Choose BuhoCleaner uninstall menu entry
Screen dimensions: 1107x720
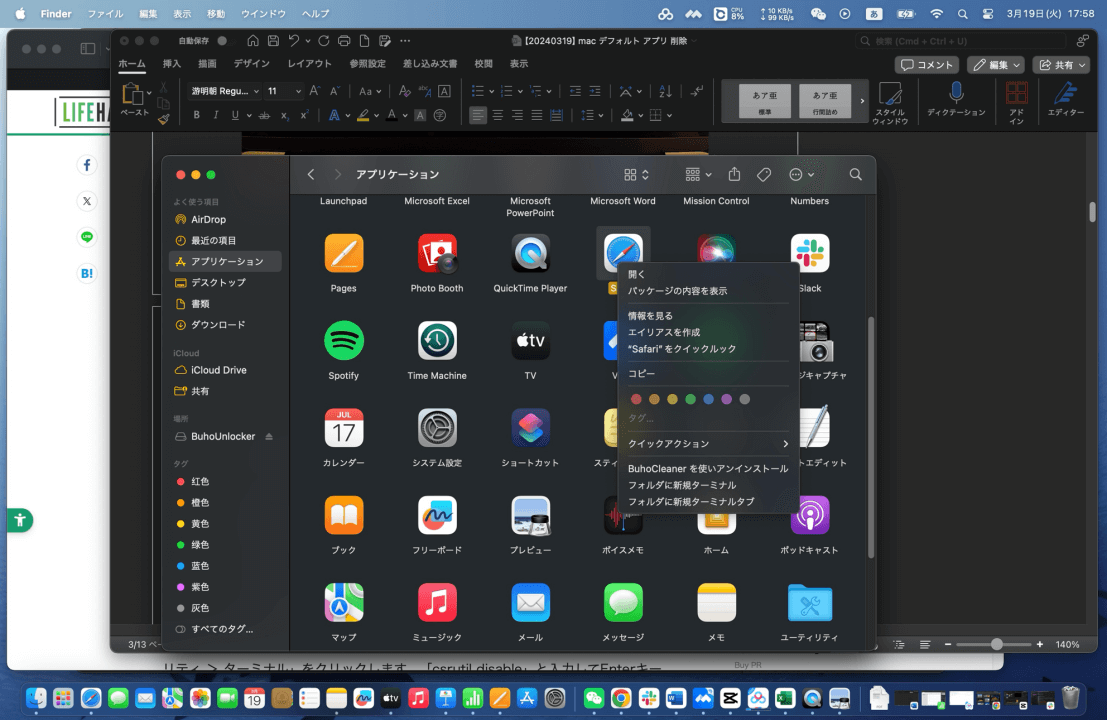click(707, 469)
